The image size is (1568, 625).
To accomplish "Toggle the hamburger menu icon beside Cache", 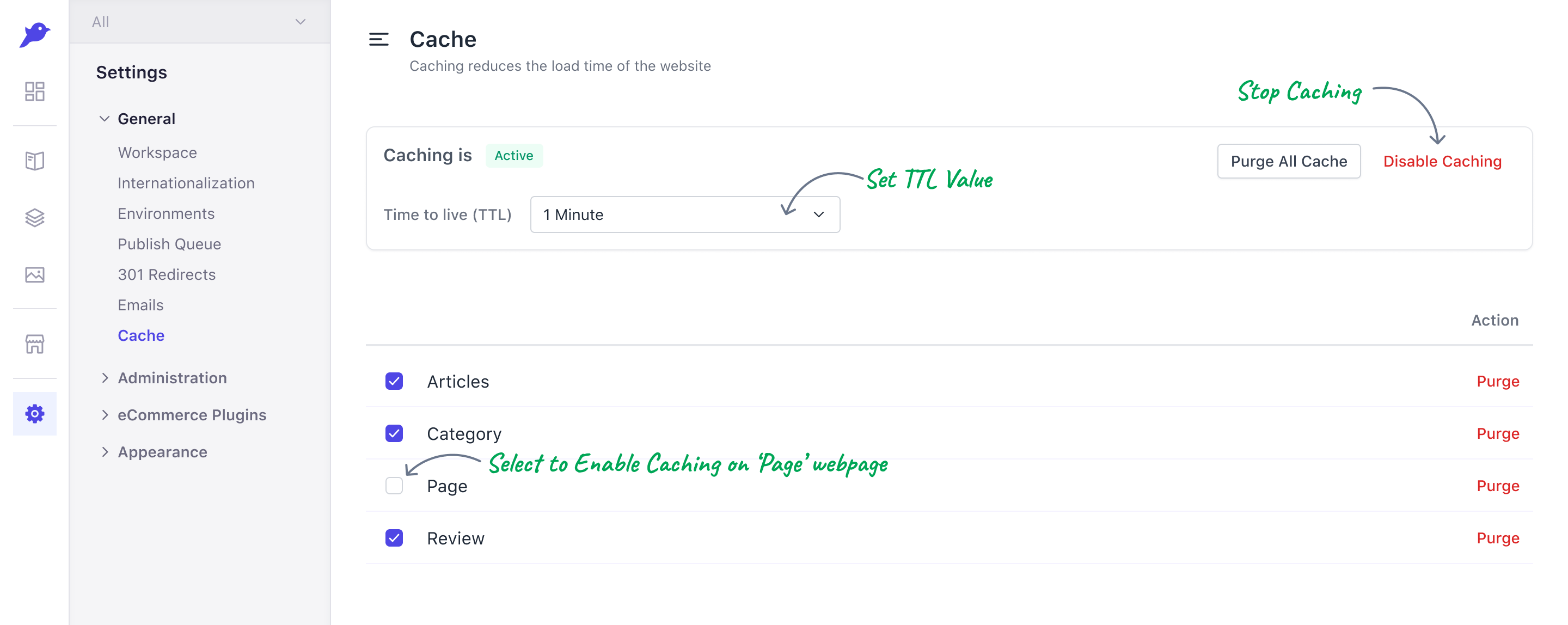I will click(x=378, y=40).
